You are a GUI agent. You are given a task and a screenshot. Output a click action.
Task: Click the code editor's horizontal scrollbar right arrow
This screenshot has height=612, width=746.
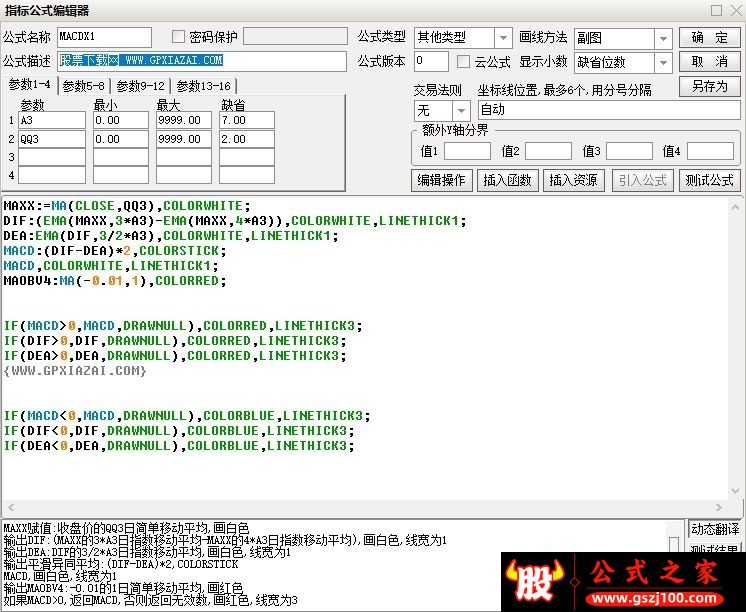coord(719,507)
